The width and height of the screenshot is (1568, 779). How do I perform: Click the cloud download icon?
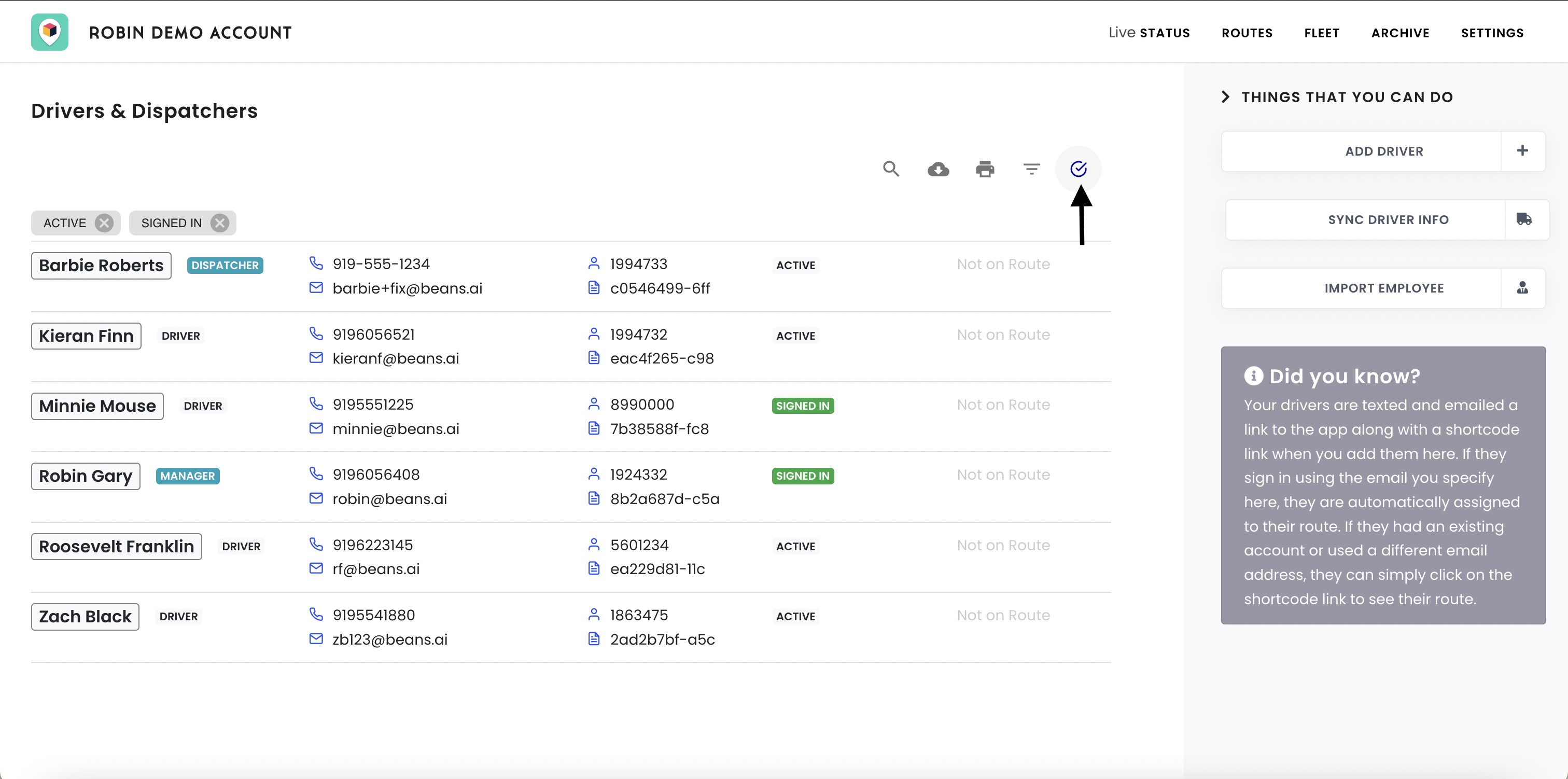pyautogui.click(x=938, y=169)
